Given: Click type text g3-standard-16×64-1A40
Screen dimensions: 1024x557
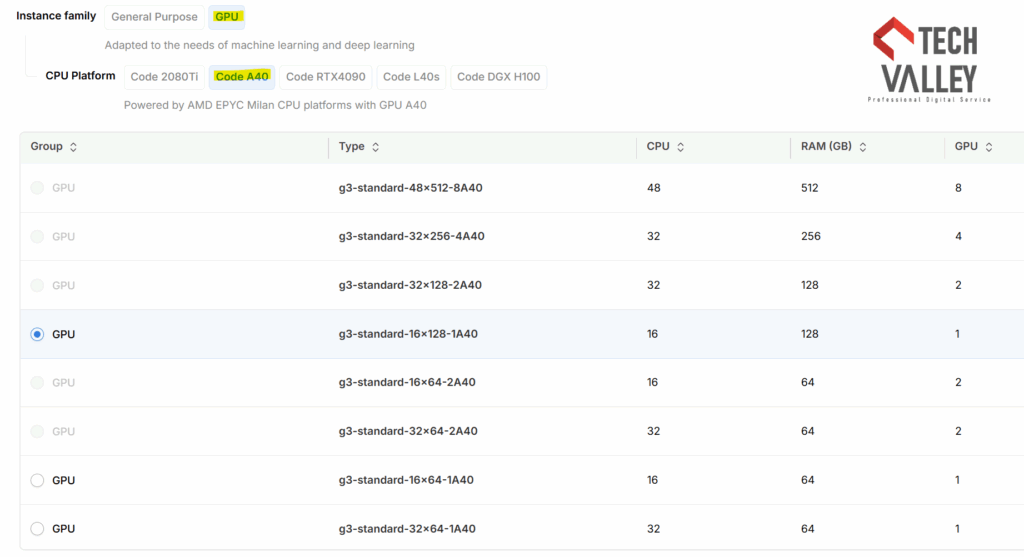Looking at the screenshot, I should click(406, 480).
